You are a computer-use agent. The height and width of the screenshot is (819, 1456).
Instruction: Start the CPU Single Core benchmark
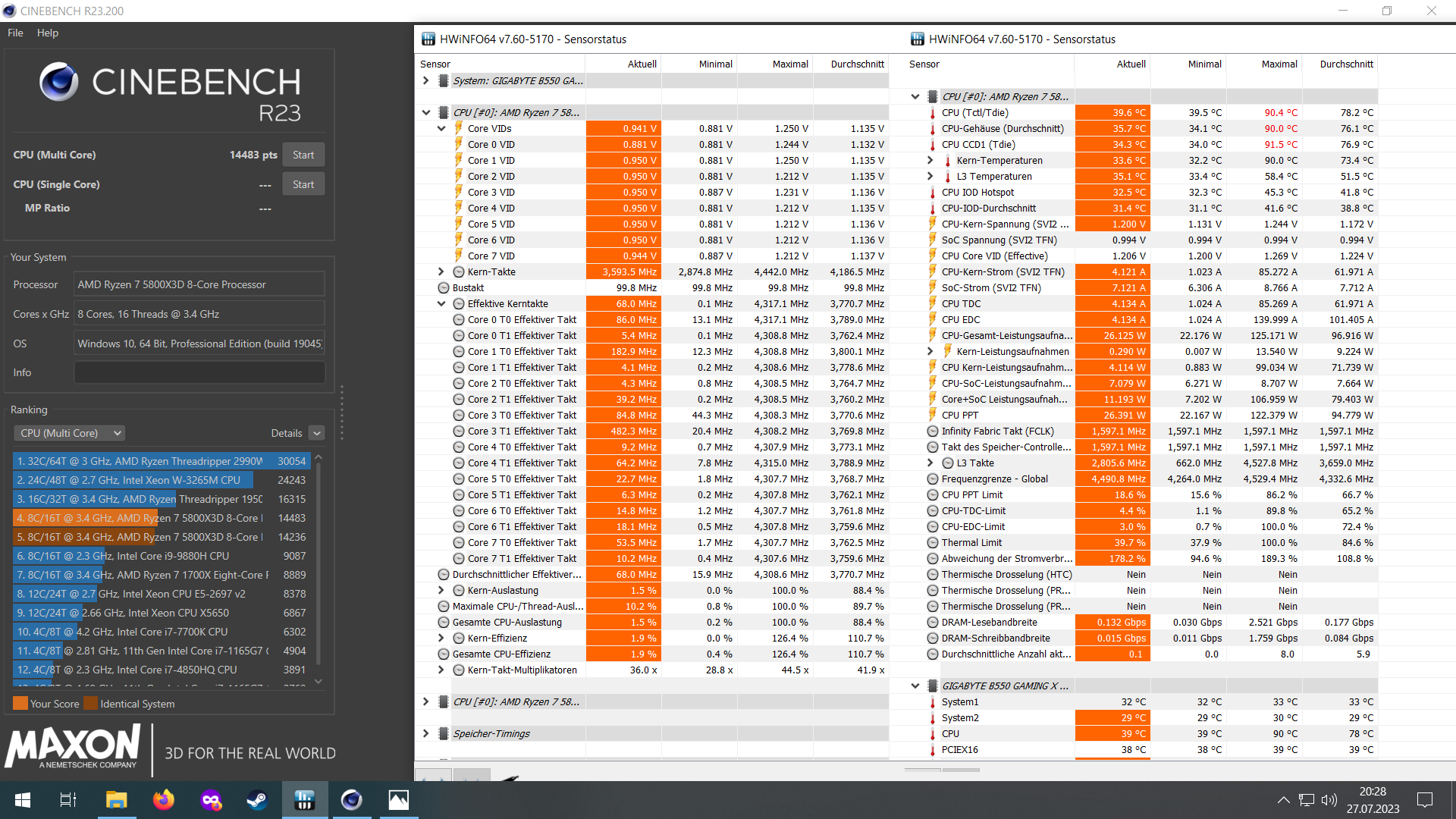[x=303, y=184]
